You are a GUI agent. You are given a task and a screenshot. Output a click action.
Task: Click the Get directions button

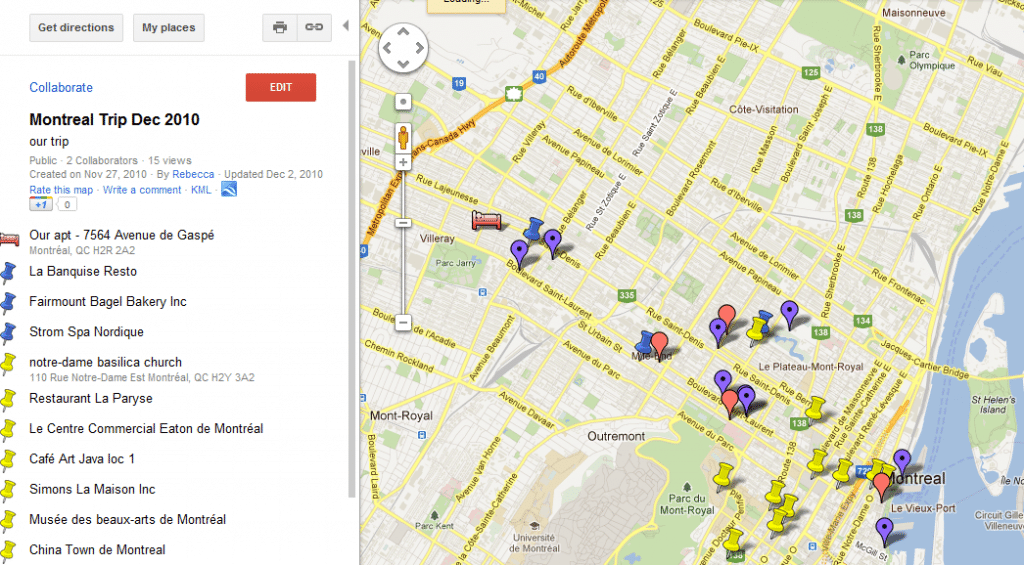point(76,27)
